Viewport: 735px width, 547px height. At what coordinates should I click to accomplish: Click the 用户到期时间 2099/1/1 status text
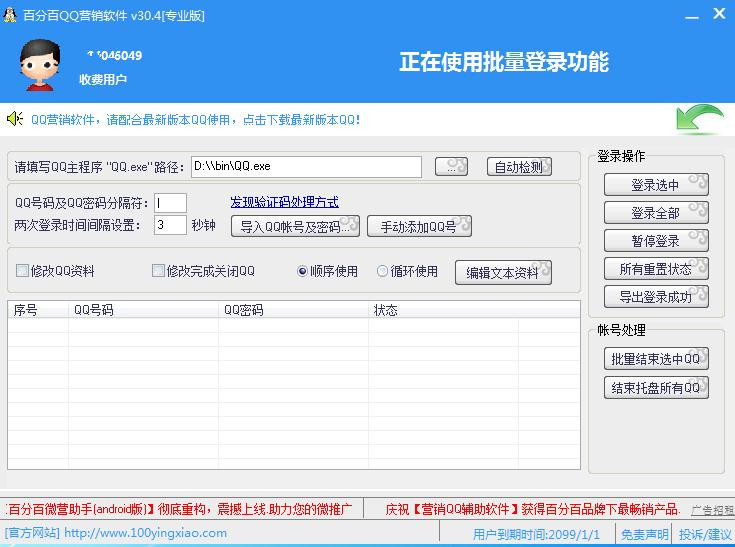(x=536, y=534)
